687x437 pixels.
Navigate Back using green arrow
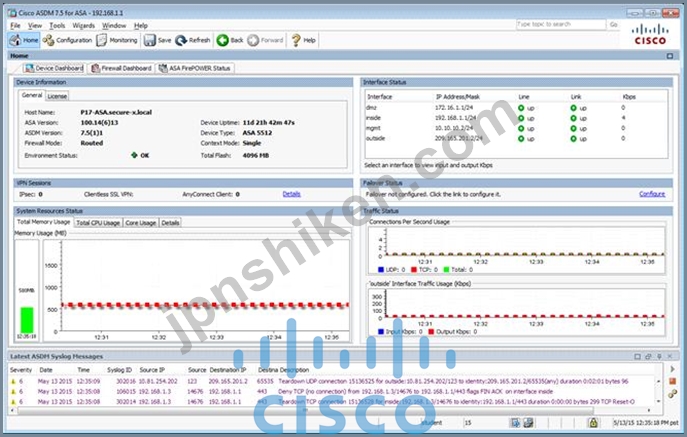[x=223, y=40]
